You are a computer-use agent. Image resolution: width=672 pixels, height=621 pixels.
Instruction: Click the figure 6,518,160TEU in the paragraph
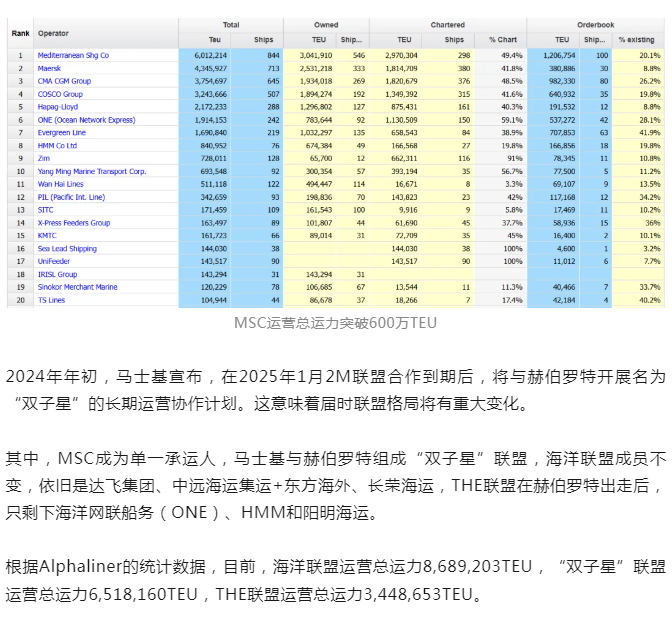(143, 594)
